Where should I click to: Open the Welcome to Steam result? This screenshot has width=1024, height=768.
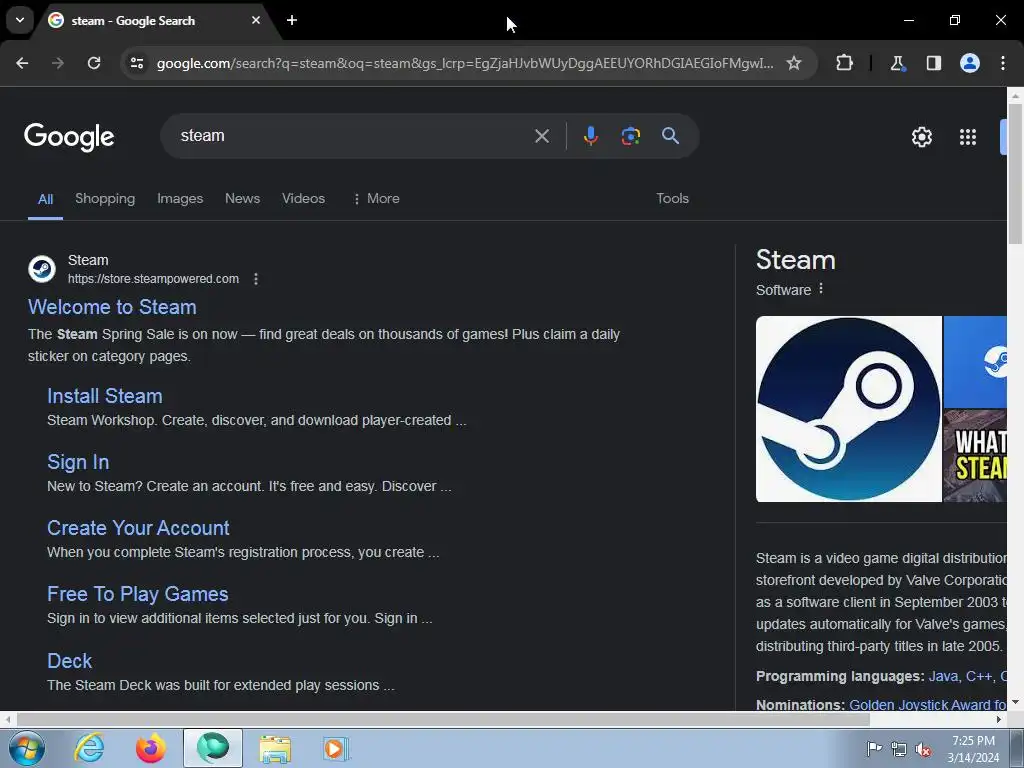tap(112, 307)
